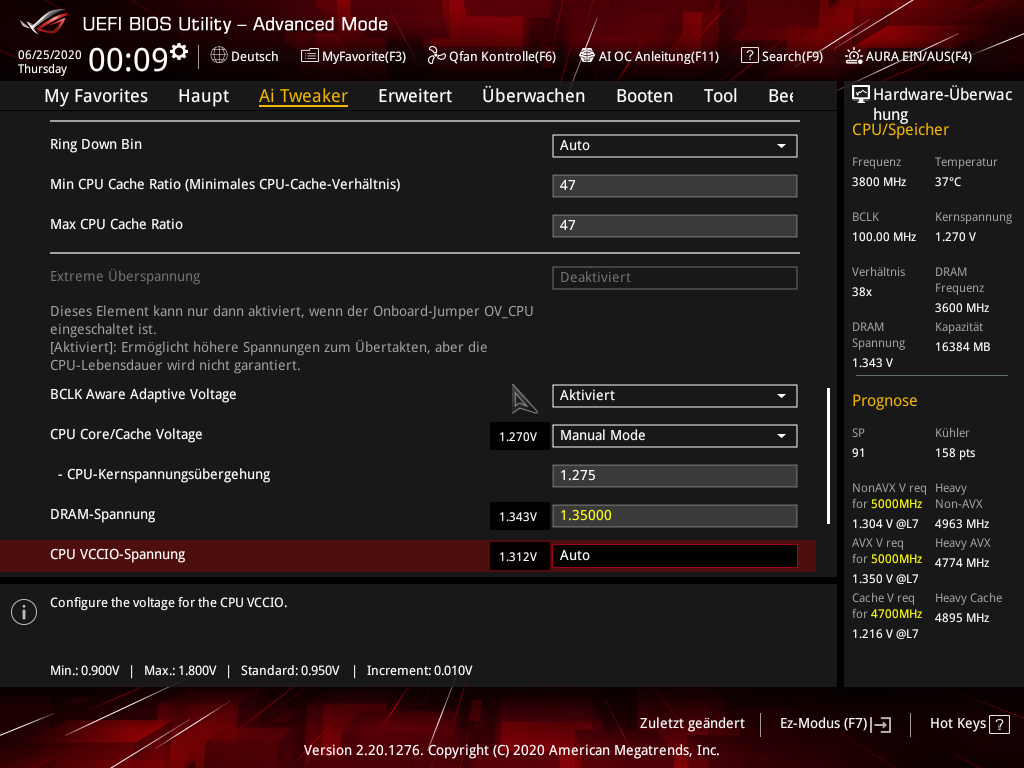Click the AI OC brain icon
Screen dimensions: 1024x768
[x=587, y=56]
